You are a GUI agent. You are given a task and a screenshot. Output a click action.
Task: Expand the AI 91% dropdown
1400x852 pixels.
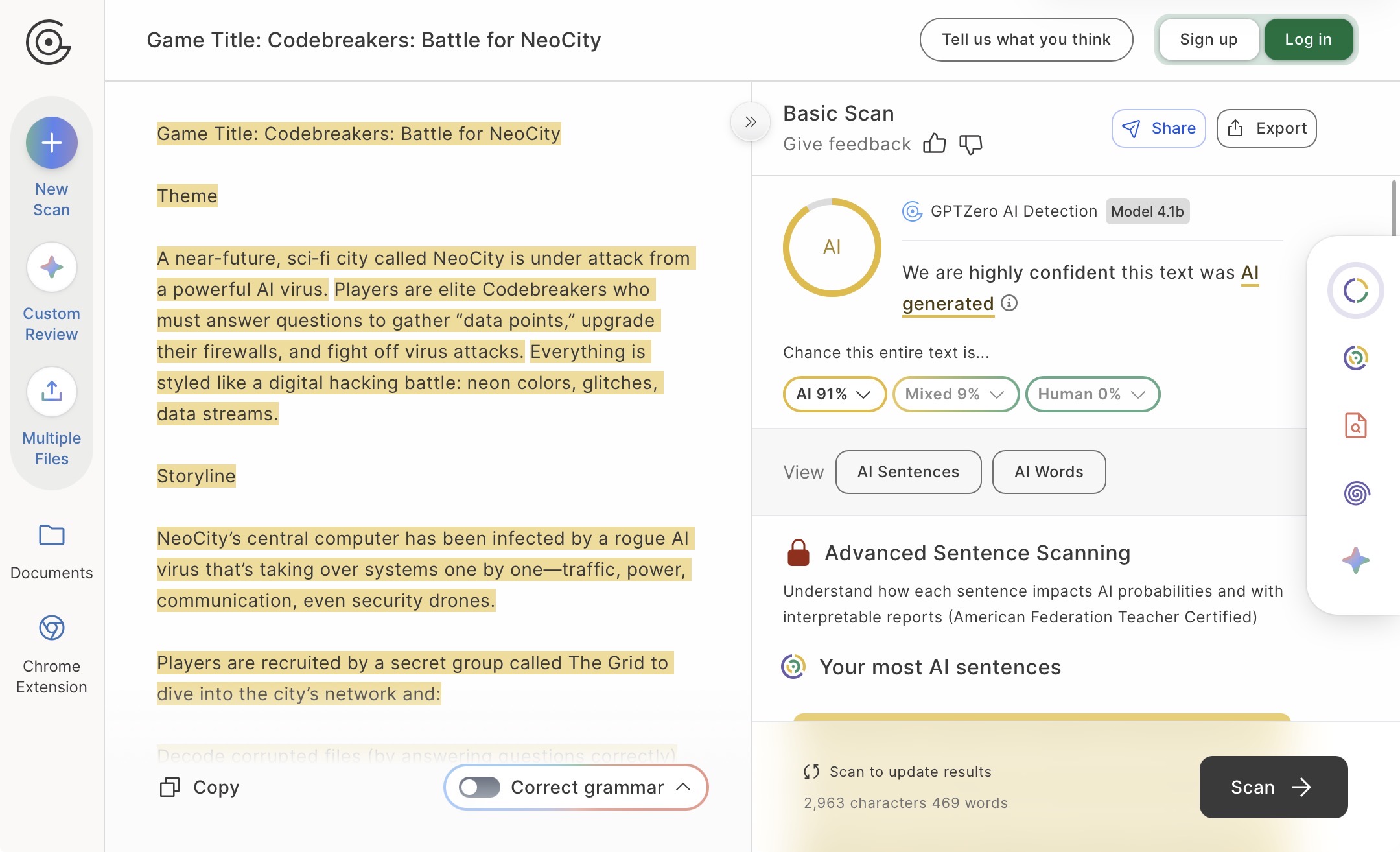tap(834, 394)
